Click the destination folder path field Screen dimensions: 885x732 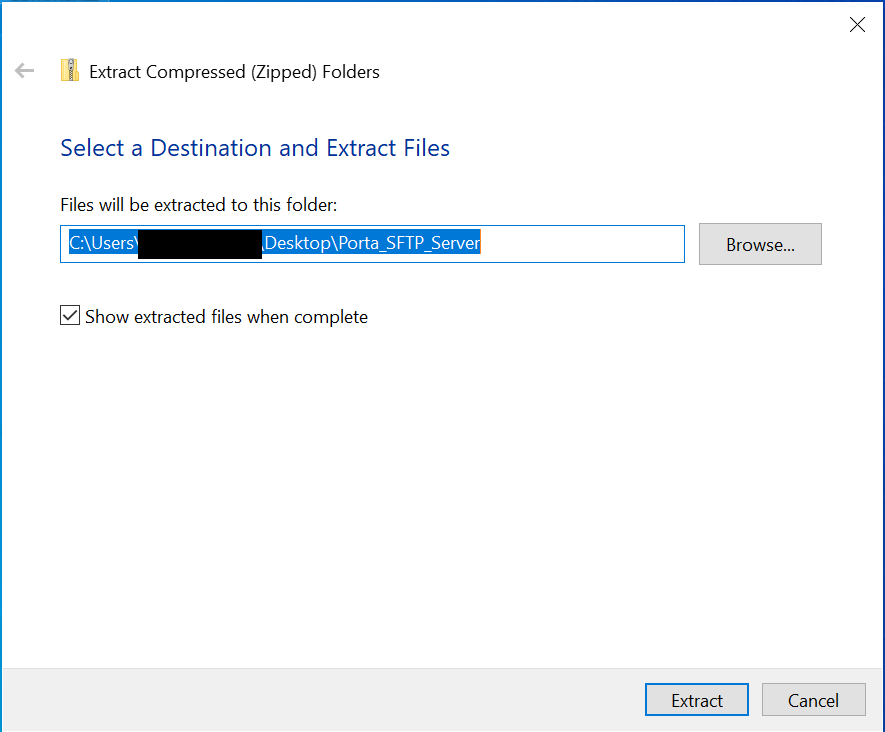[372, 244]
